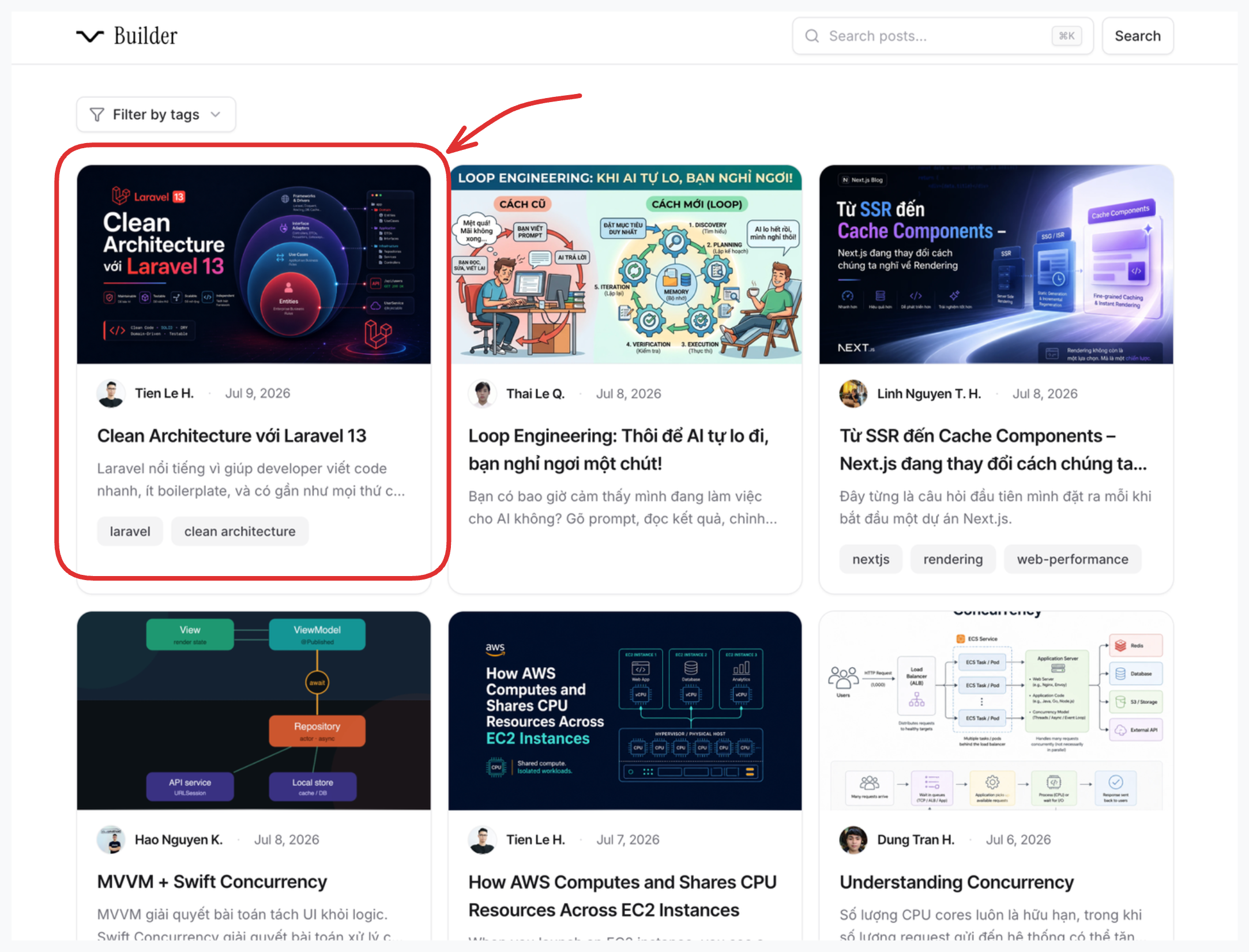
Task: Click author name Dung Tran H.
Action: pos(916,840)
